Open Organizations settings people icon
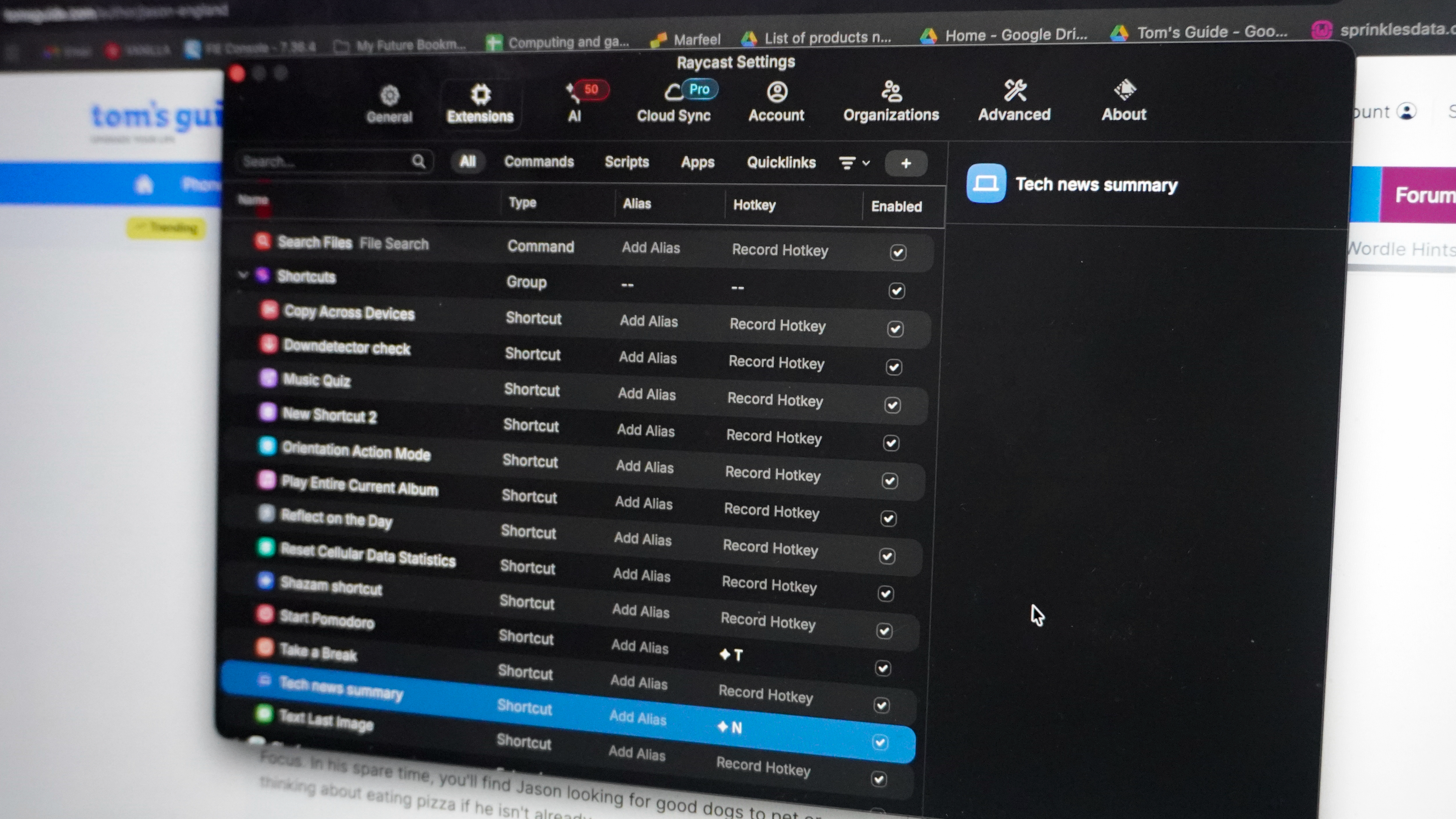 [x=891, y=91]
